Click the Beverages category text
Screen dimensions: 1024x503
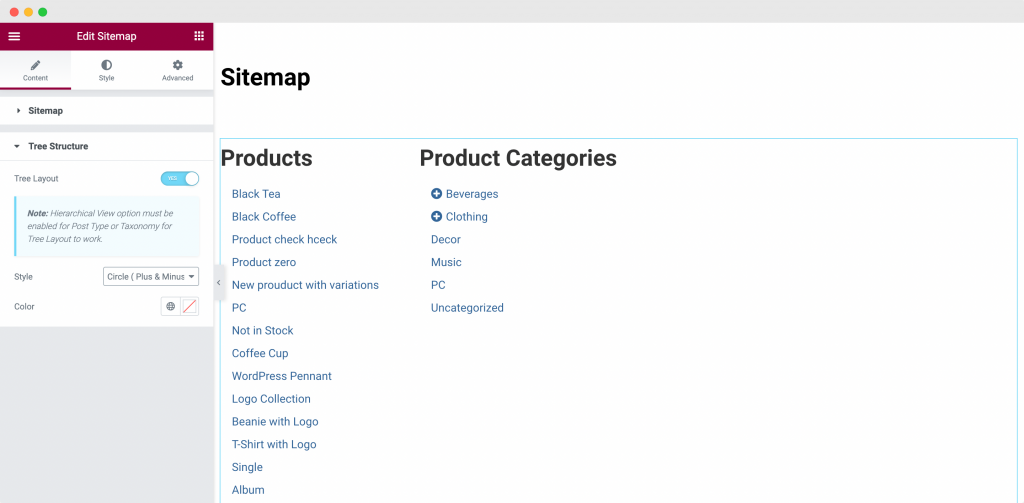coord(472,194)
